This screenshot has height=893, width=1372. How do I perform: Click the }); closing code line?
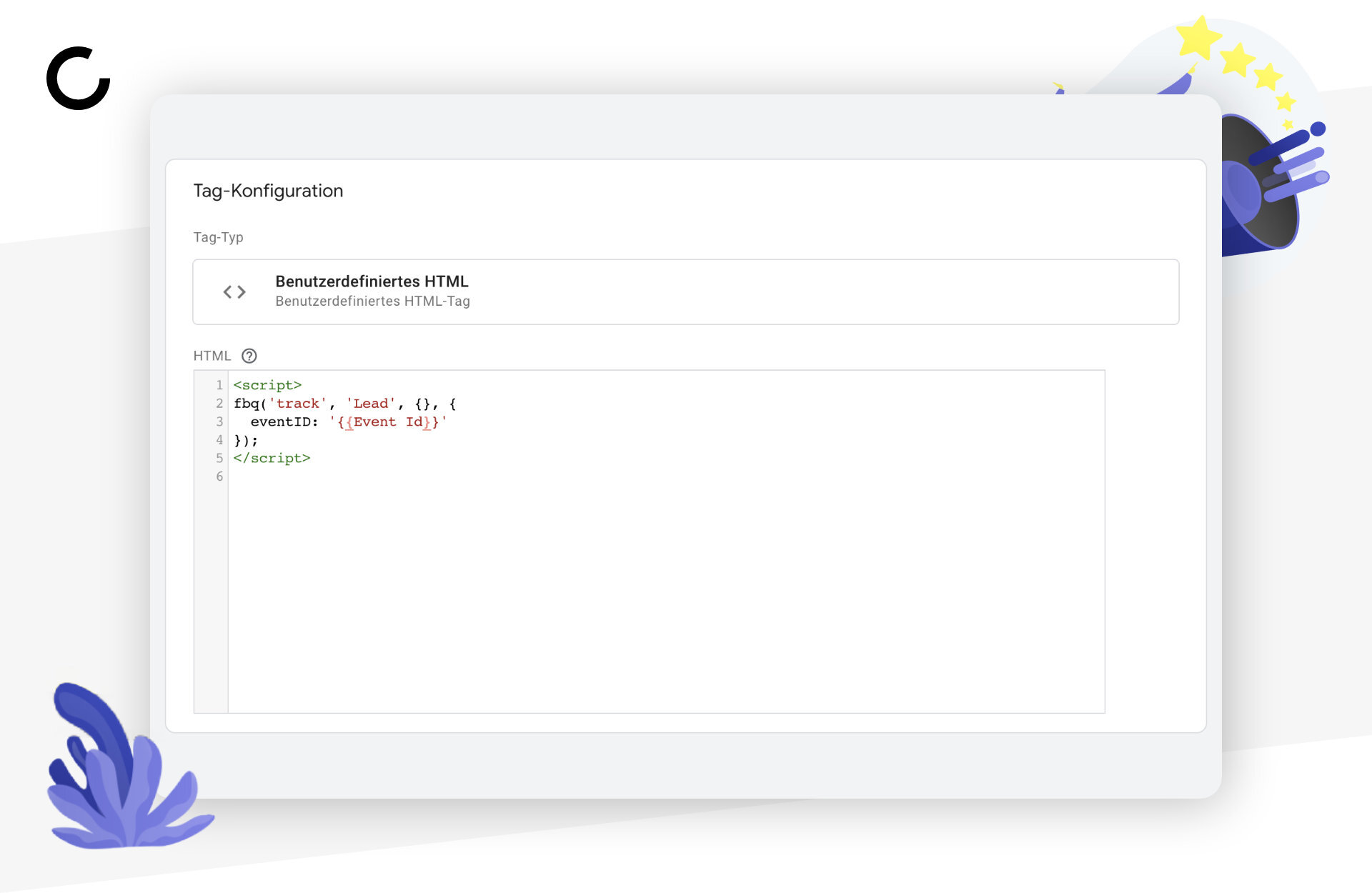point(246,440)
